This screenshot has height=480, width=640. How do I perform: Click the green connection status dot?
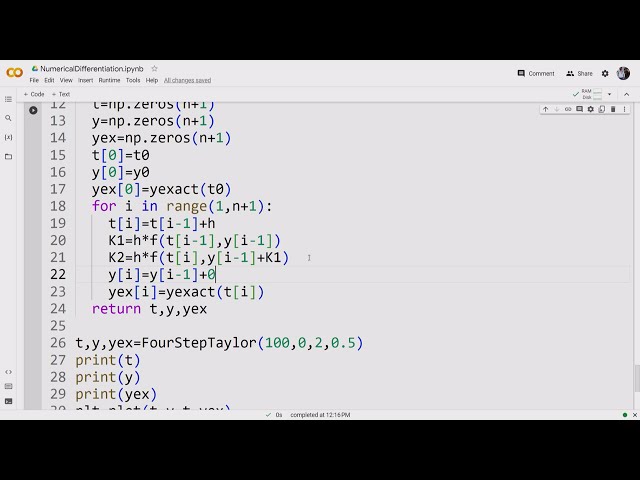pos(624,415)
